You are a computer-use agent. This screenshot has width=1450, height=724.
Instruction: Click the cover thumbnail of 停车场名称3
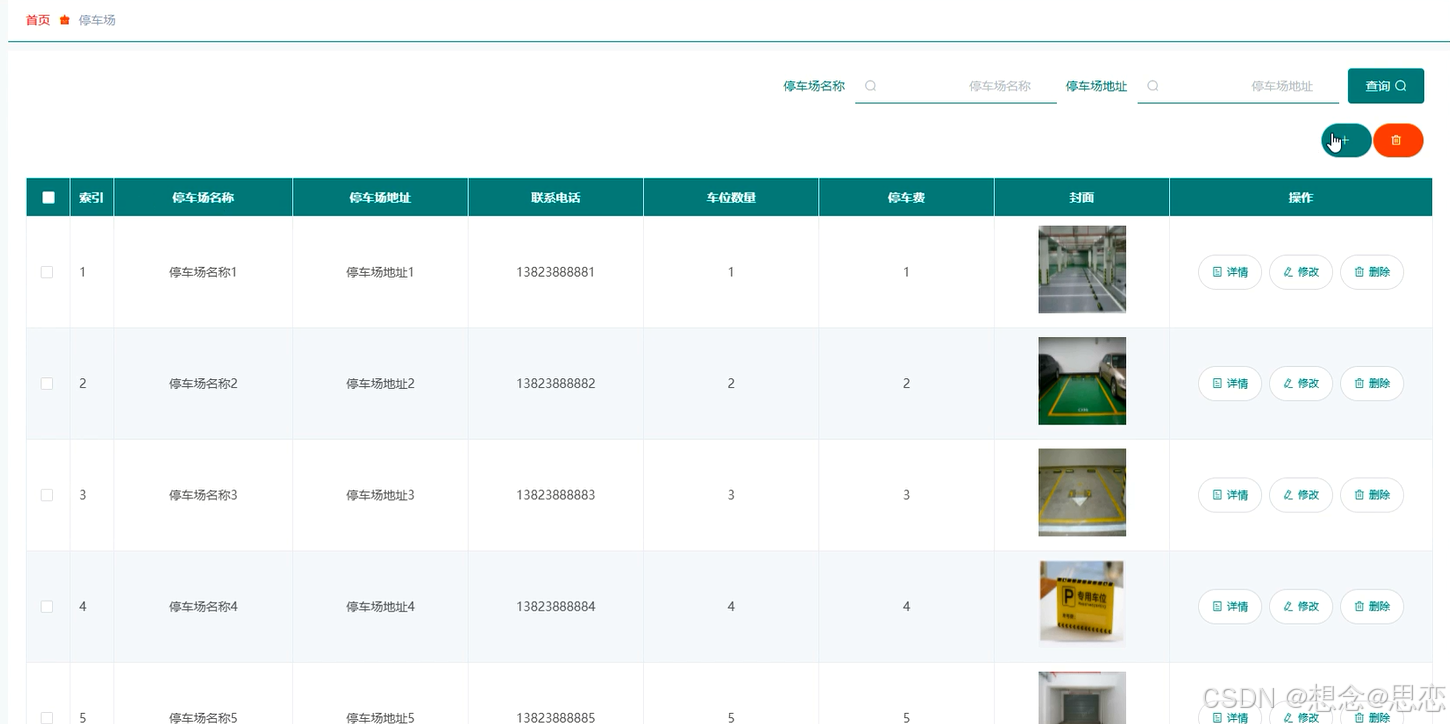(x=1082, y=492)
